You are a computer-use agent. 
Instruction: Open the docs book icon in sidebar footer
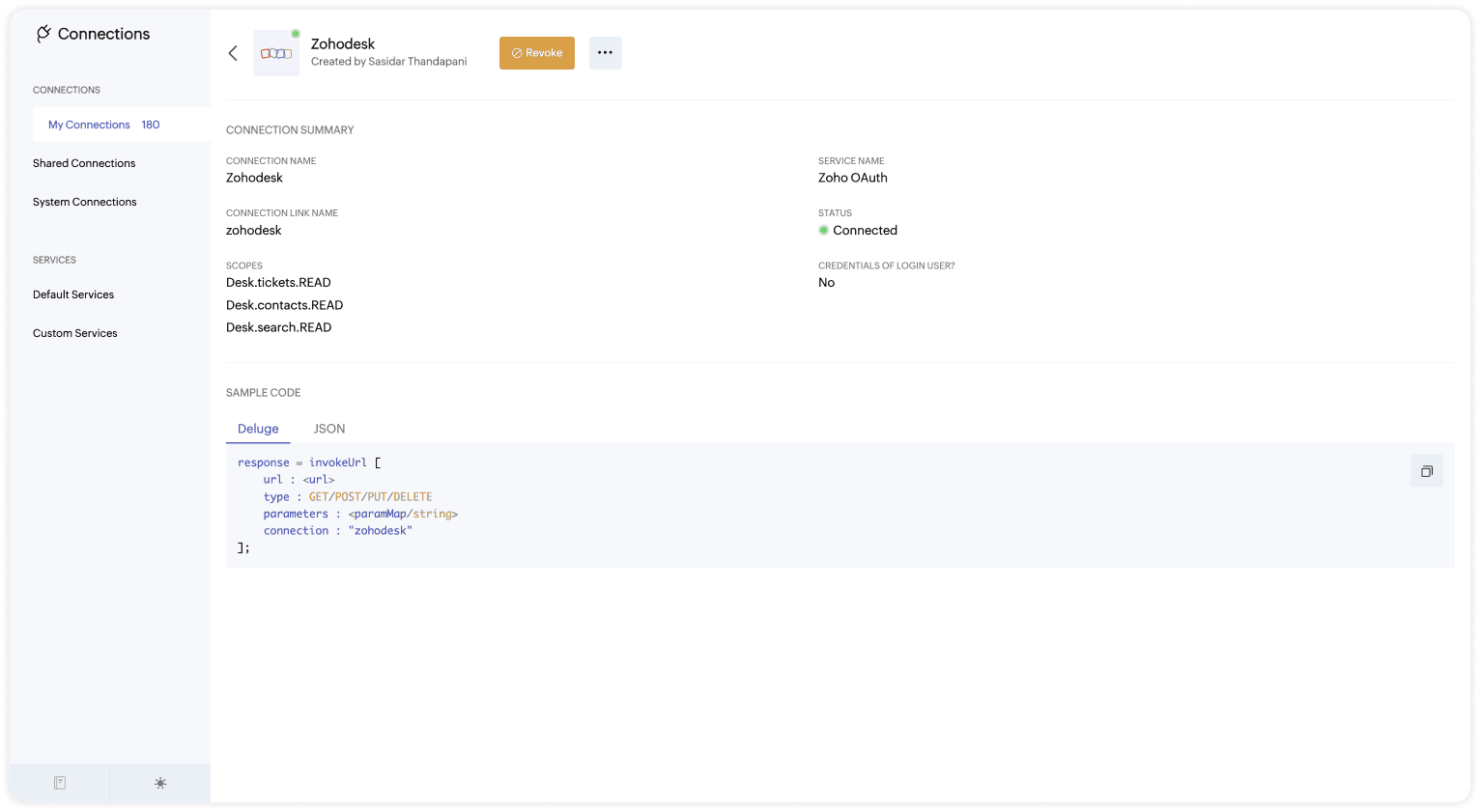pyautogui.click(x=60, y=783)
